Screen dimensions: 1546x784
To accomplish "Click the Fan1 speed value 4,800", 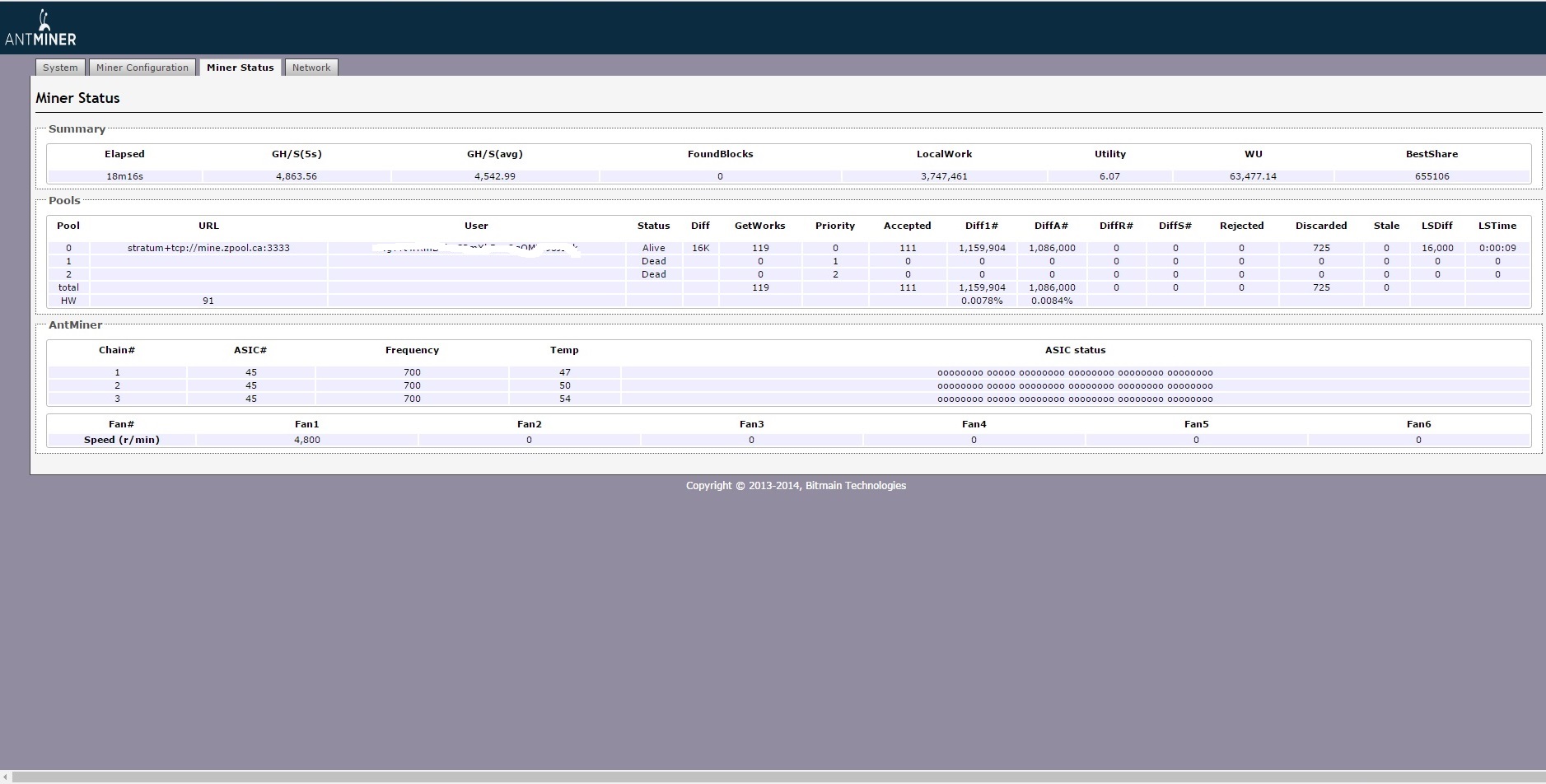I will pyautogui.click(x=307, y=440).
